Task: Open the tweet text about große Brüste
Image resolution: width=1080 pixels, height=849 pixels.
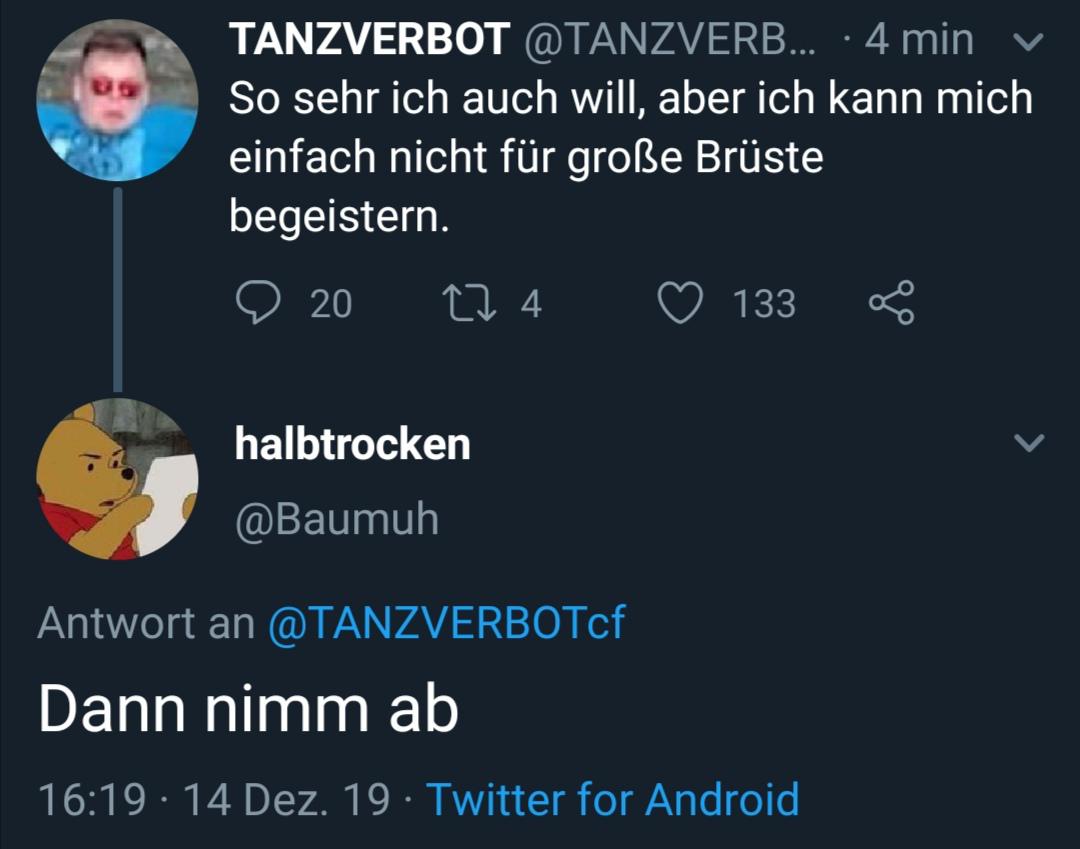Action: pos(630,157)
